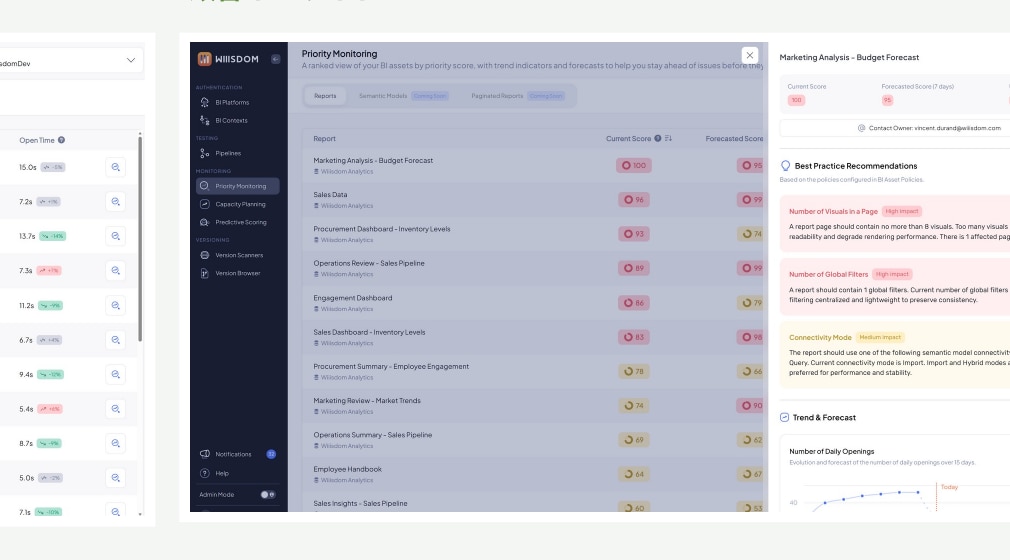Screen dimensions: 1010x560
Task: Click left panel vertical scrollbar
Action: coord(140,238)
